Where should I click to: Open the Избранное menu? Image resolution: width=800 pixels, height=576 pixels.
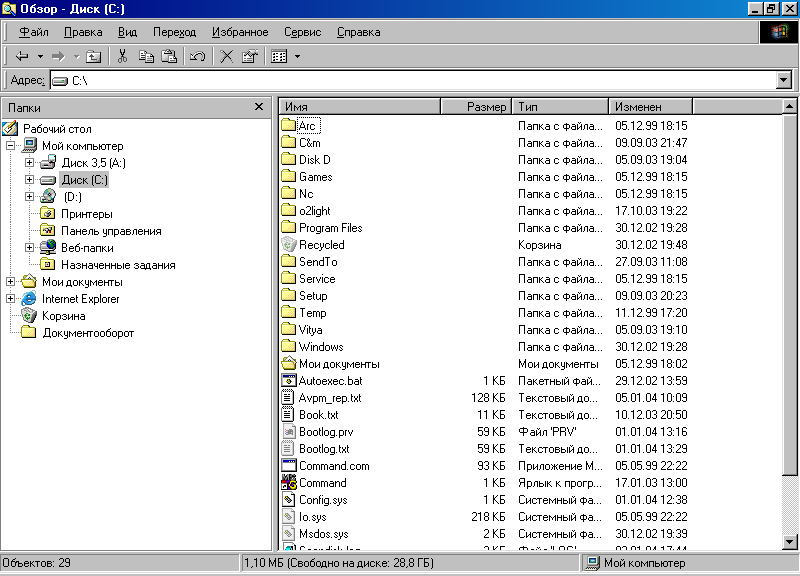coord(240,32)
